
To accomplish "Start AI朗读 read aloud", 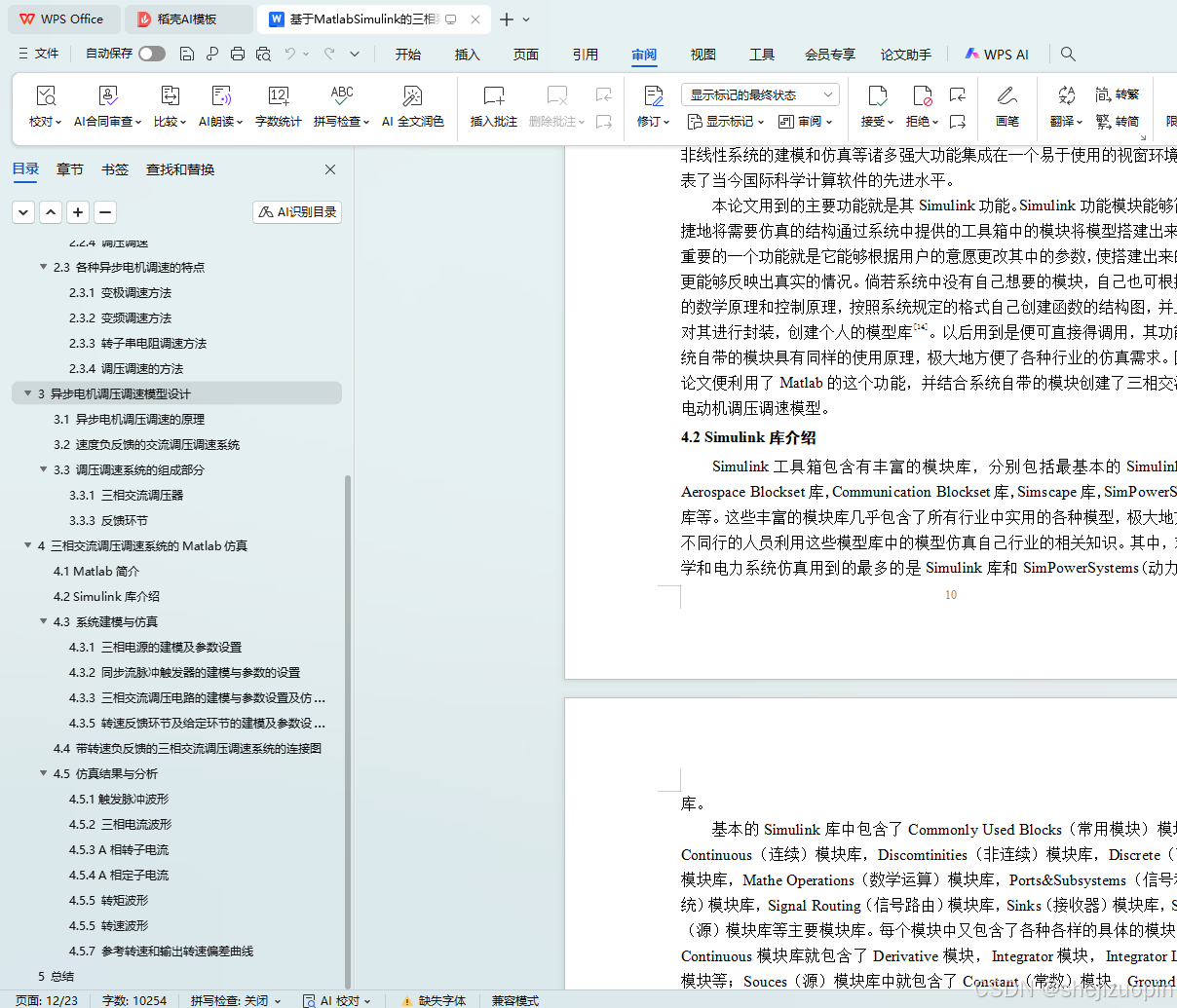I will (x=221, y=106).
